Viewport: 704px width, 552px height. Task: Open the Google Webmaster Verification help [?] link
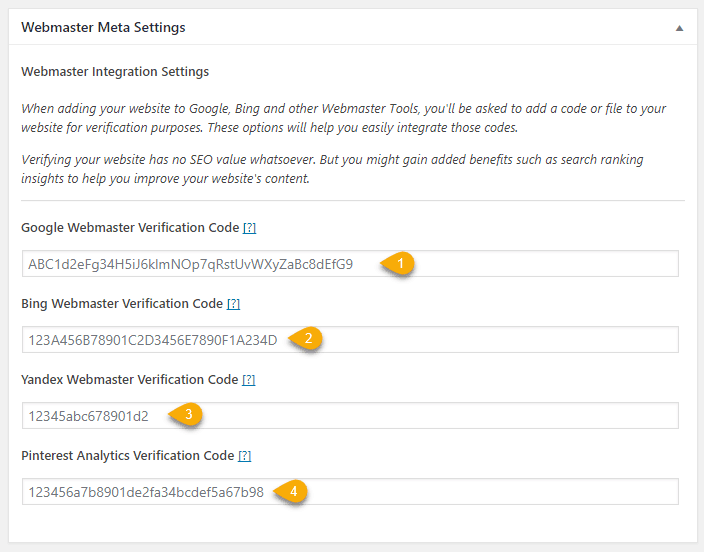[x=250, y=228]
